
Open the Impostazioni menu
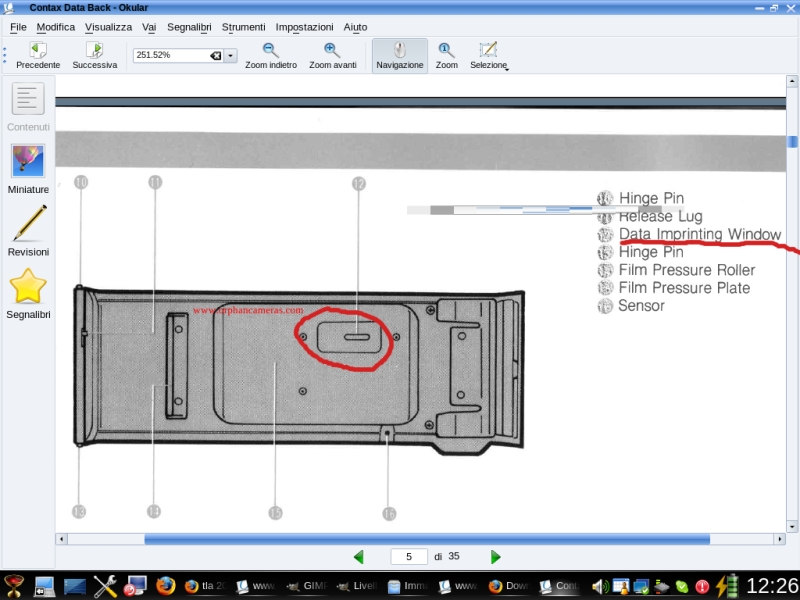coord(305,27)
